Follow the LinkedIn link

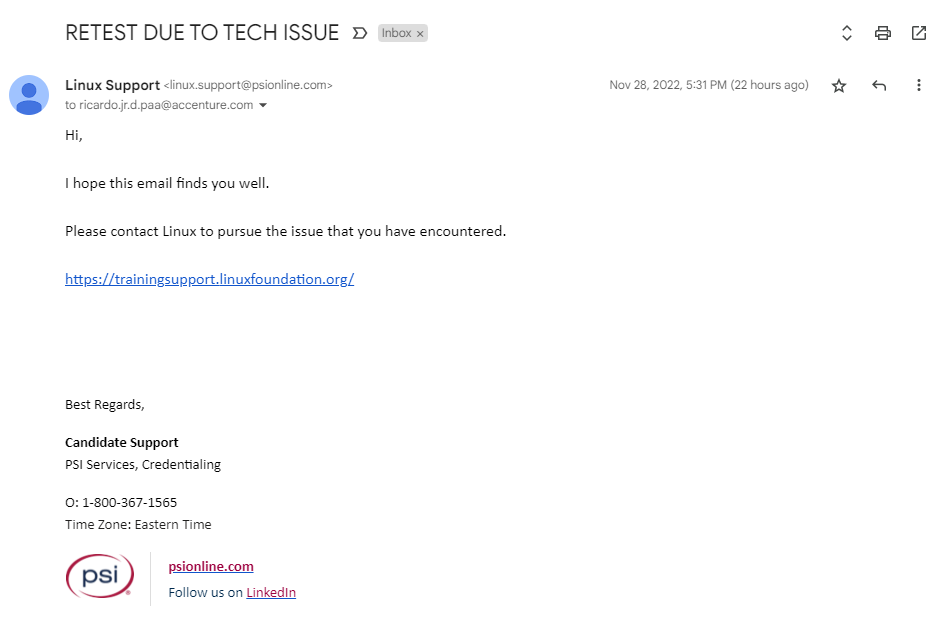click(x=271, y=592)
